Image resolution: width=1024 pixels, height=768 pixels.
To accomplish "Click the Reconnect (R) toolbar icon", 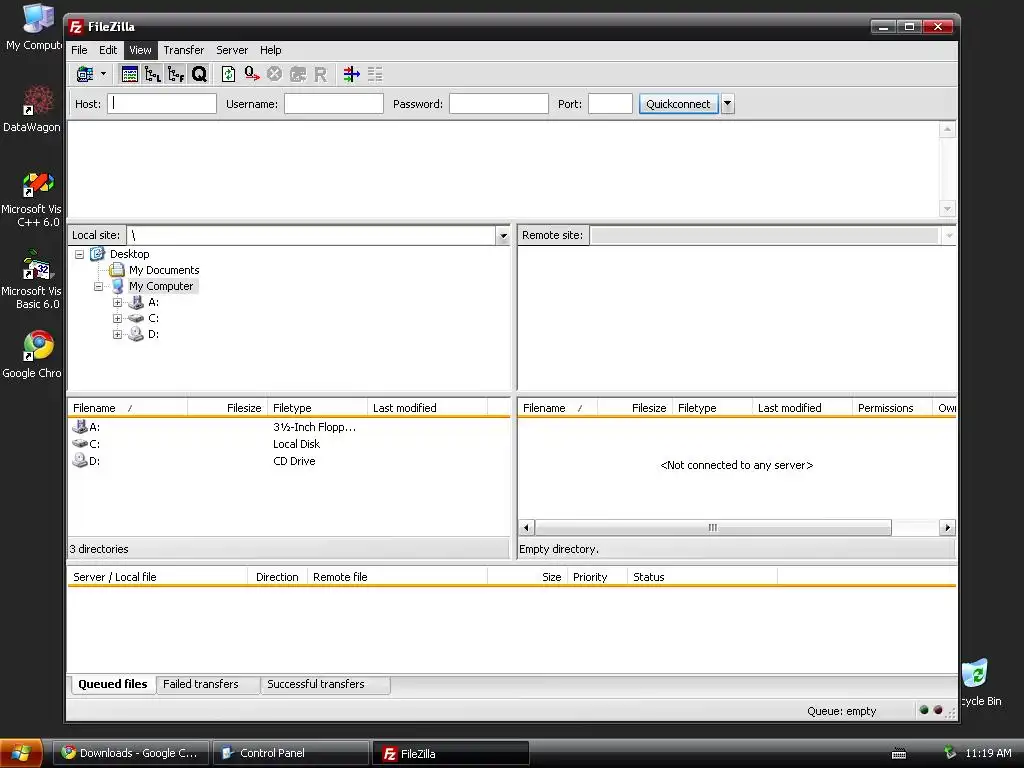I will point(320,74).
